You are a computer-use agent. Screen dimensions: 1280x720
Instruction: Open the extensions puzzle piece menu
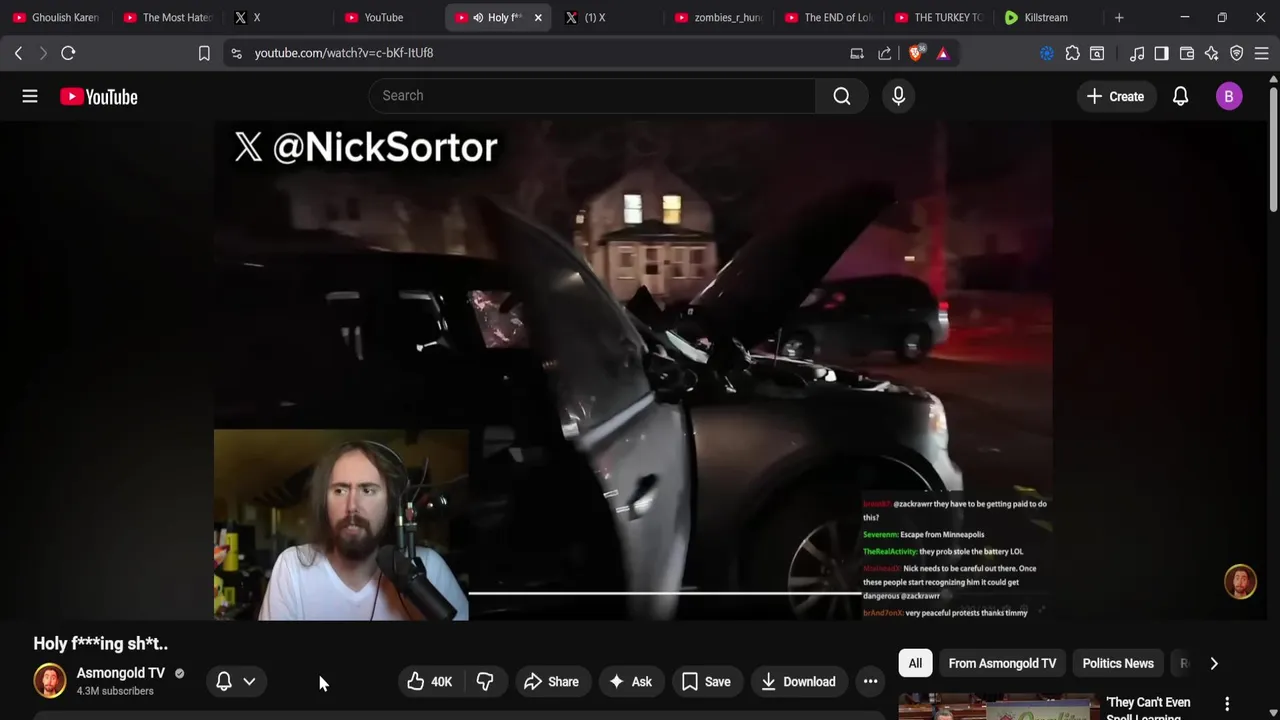coord(1072,53)
